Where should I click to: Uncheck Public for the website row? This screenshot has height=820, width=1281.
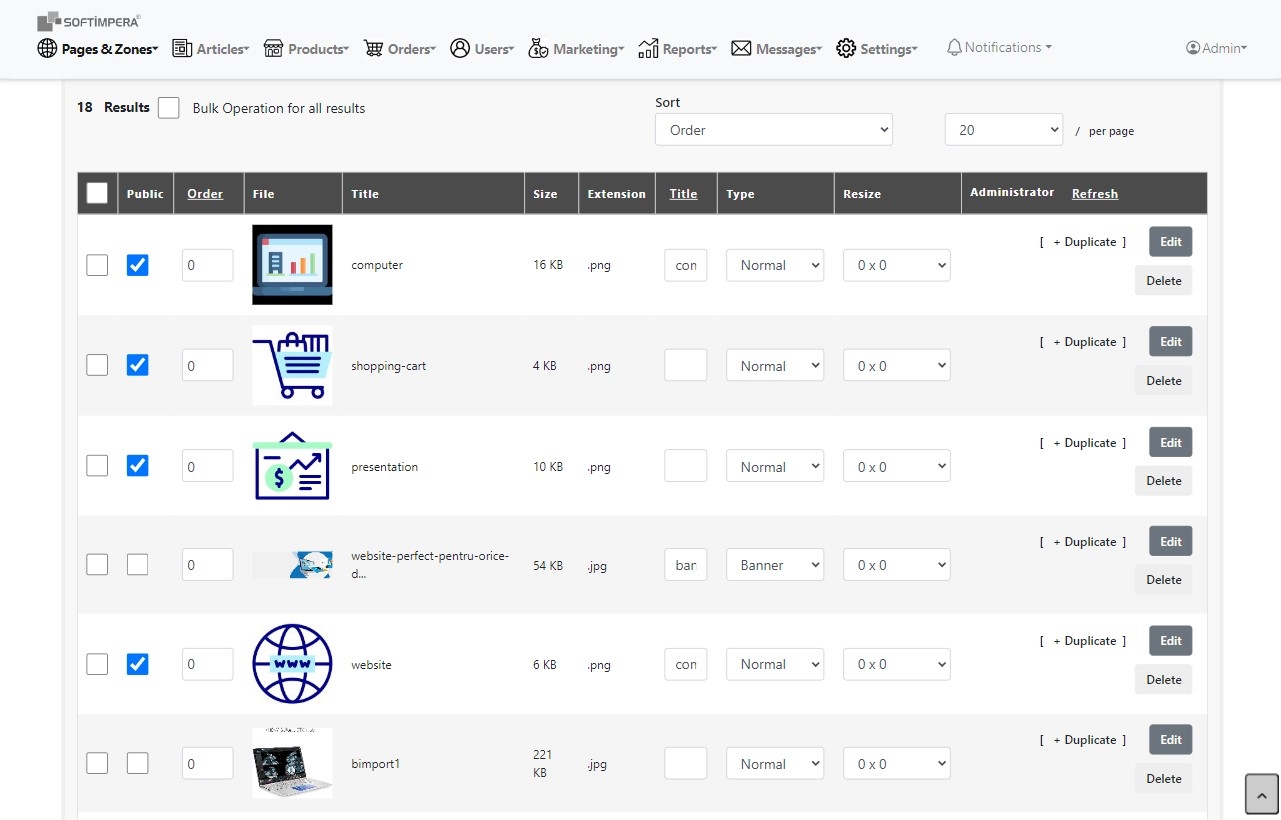[x=138, y=664]
